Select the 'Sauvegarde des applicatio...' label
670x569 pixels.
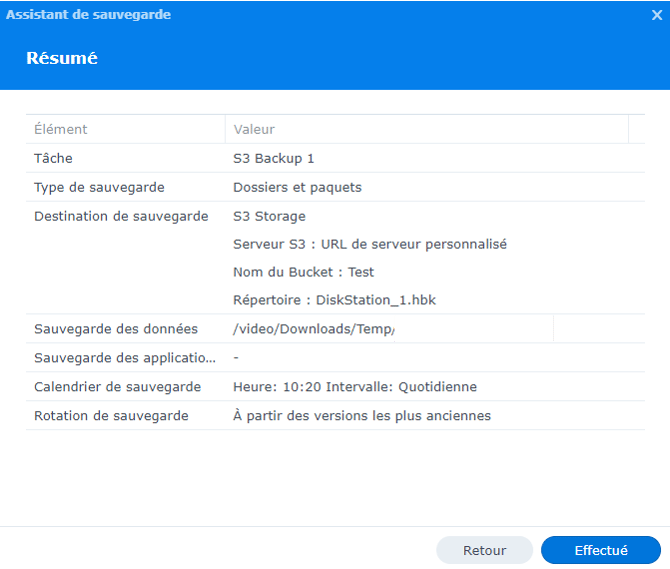(125, 358)
